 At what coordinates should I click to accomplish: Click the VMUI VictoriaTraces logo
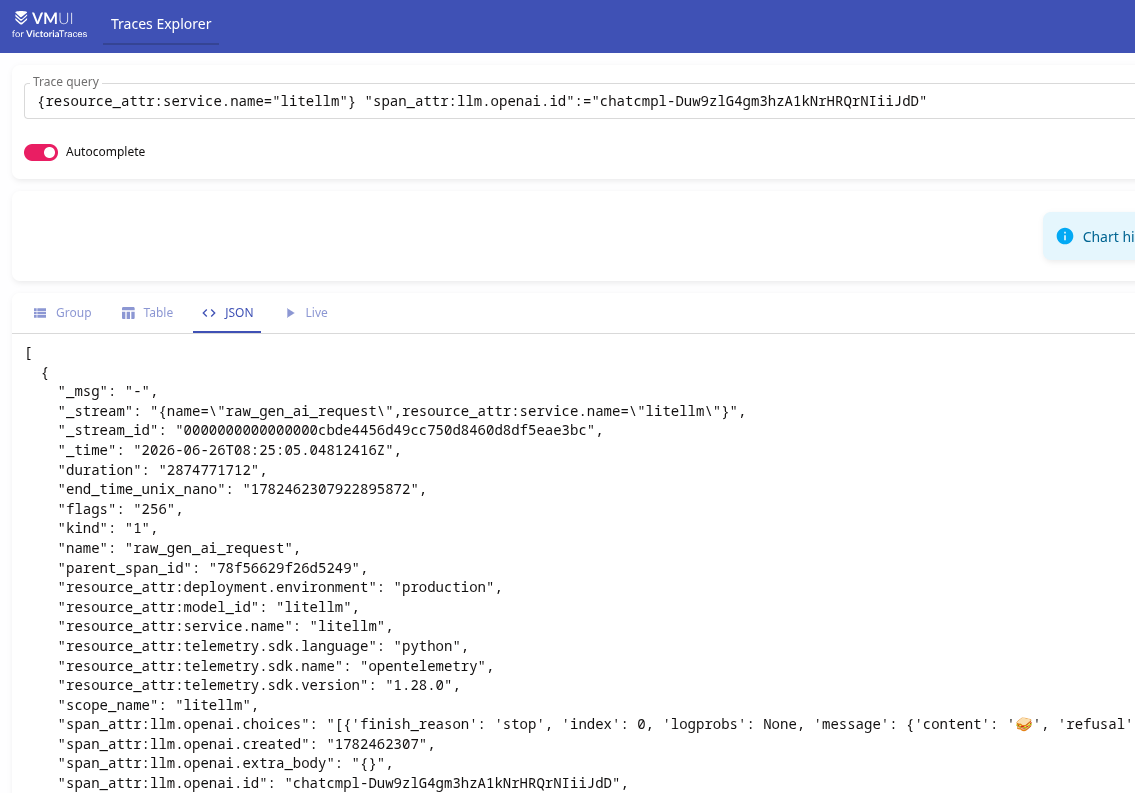point(49,24)
